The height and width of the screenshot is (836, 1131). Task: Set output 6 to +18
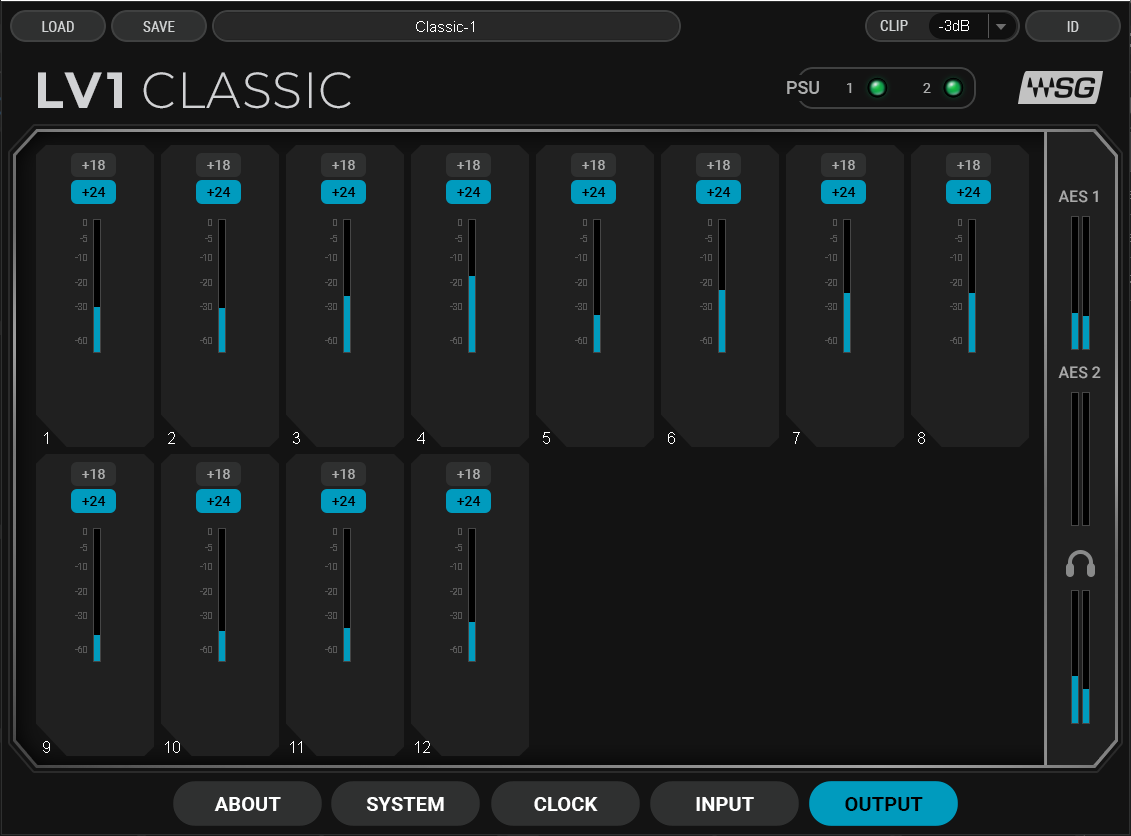pyautogui.click(x=718, y=165)
